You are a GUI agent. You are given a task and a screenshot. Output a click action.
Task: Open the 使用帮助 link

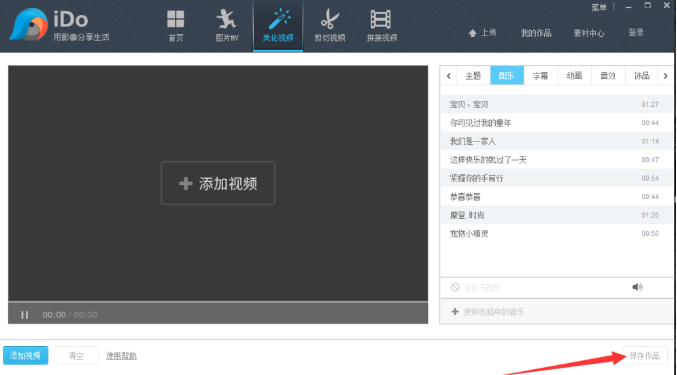(121, 356)
